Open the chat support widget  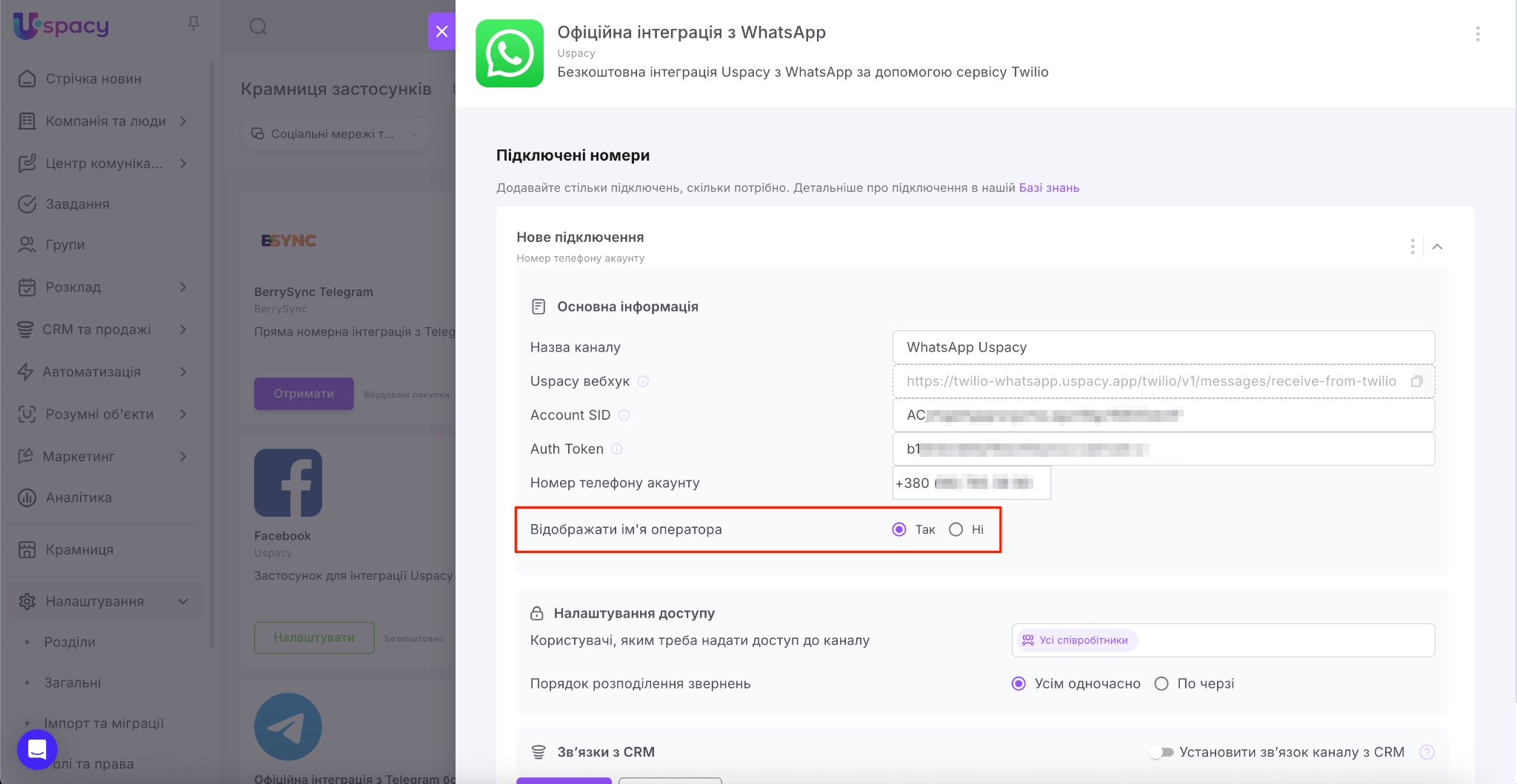point(37,749)
